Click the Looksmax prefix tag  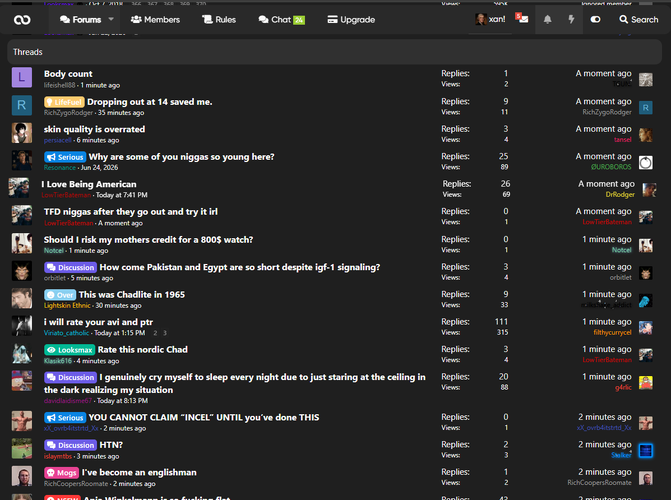[x=69, y=350]
